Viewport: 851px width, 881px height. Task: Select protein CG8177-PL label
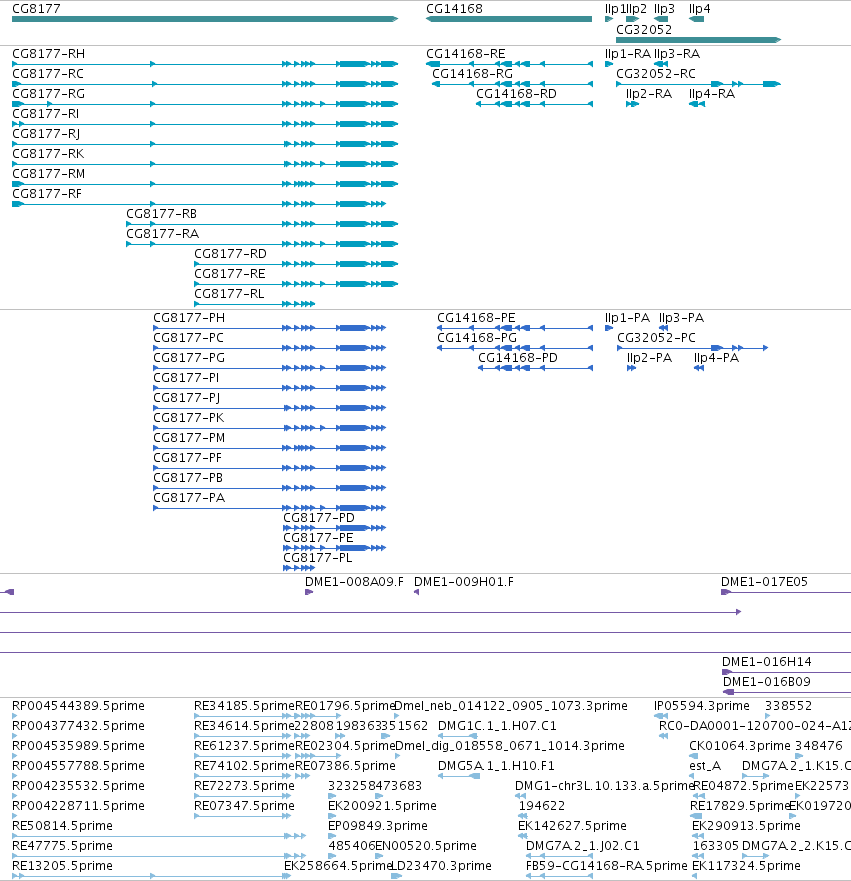318,558
